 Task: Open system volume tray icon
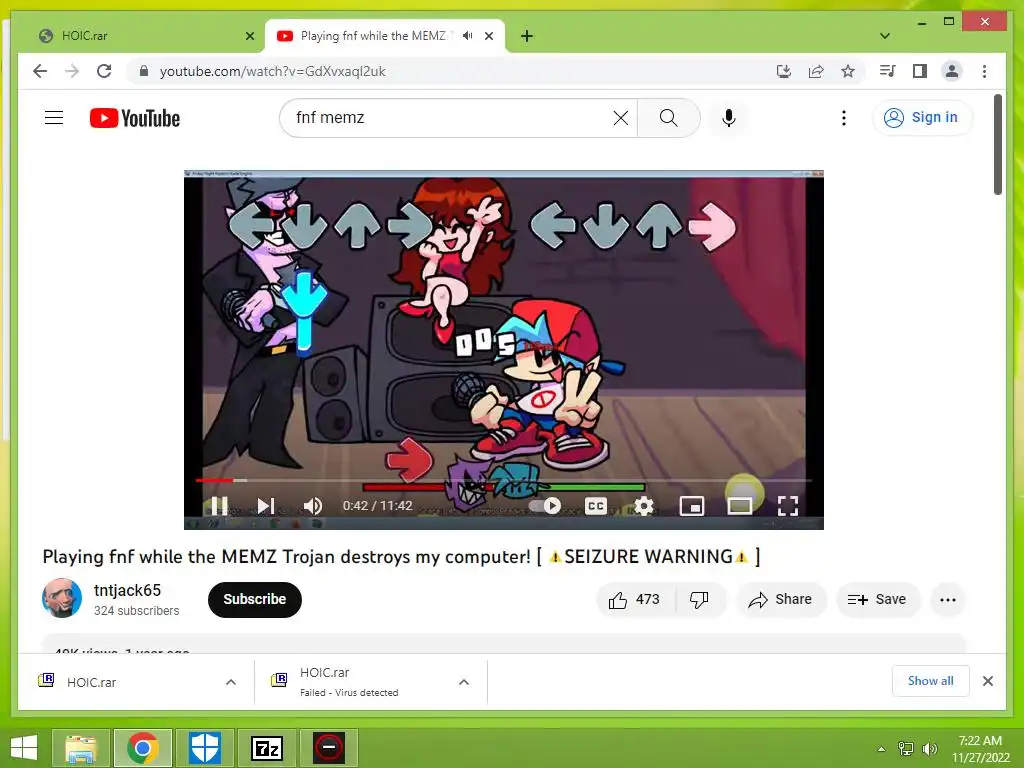(929, 748)
